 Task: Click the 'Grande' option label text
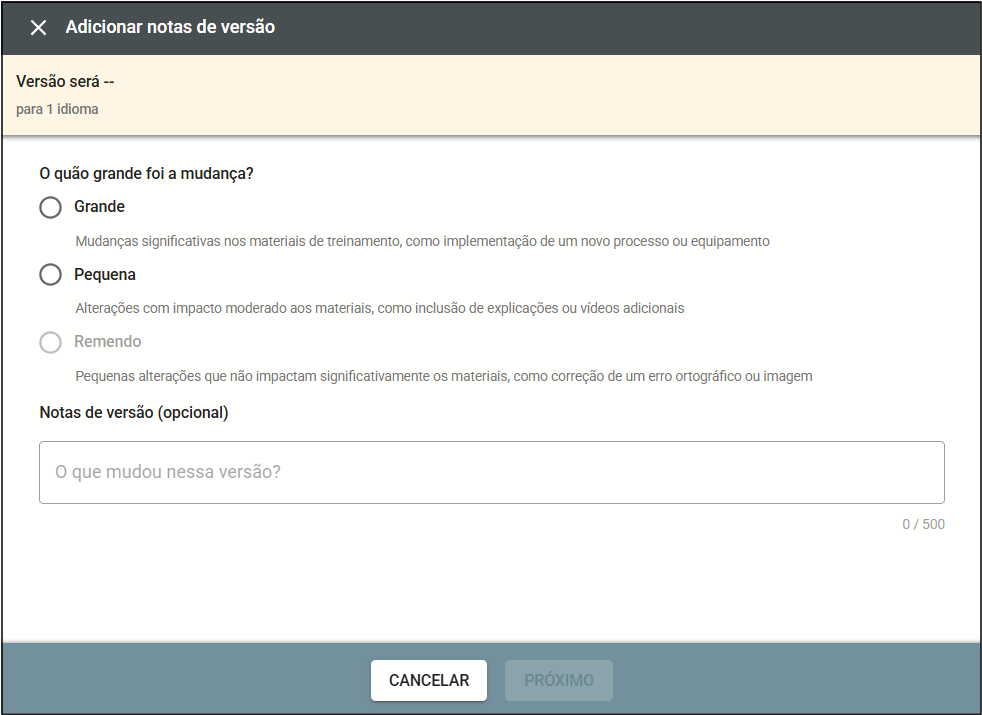point(99,207)
